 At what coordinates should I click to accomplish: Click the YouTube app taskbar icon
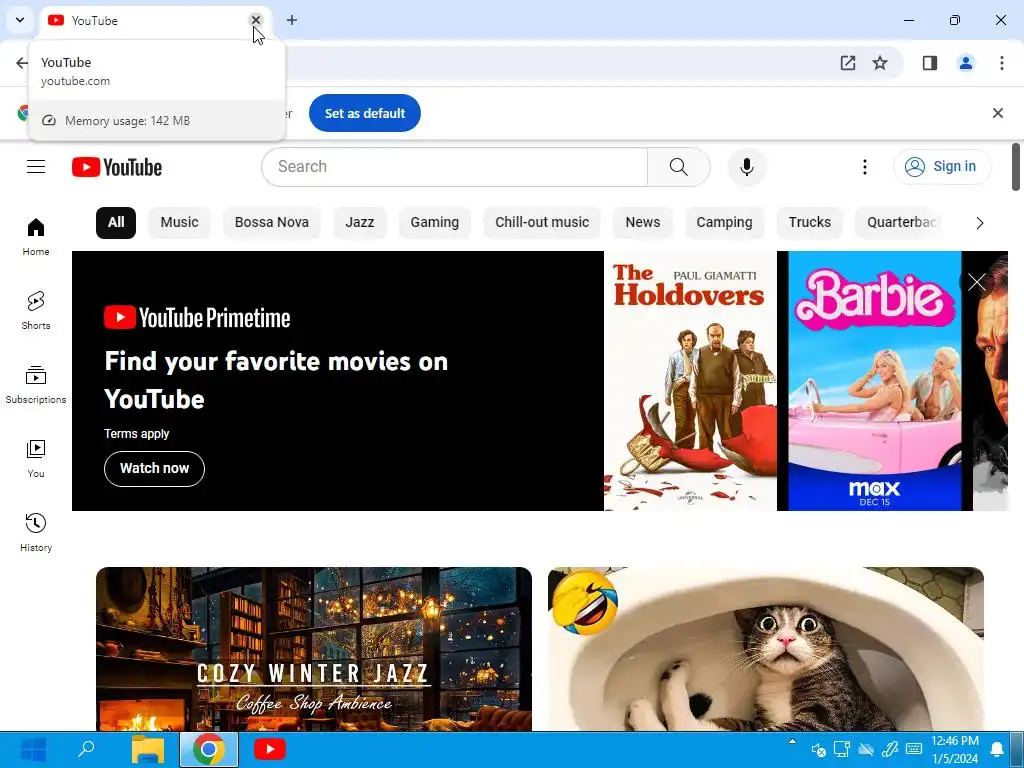[270, 749]
